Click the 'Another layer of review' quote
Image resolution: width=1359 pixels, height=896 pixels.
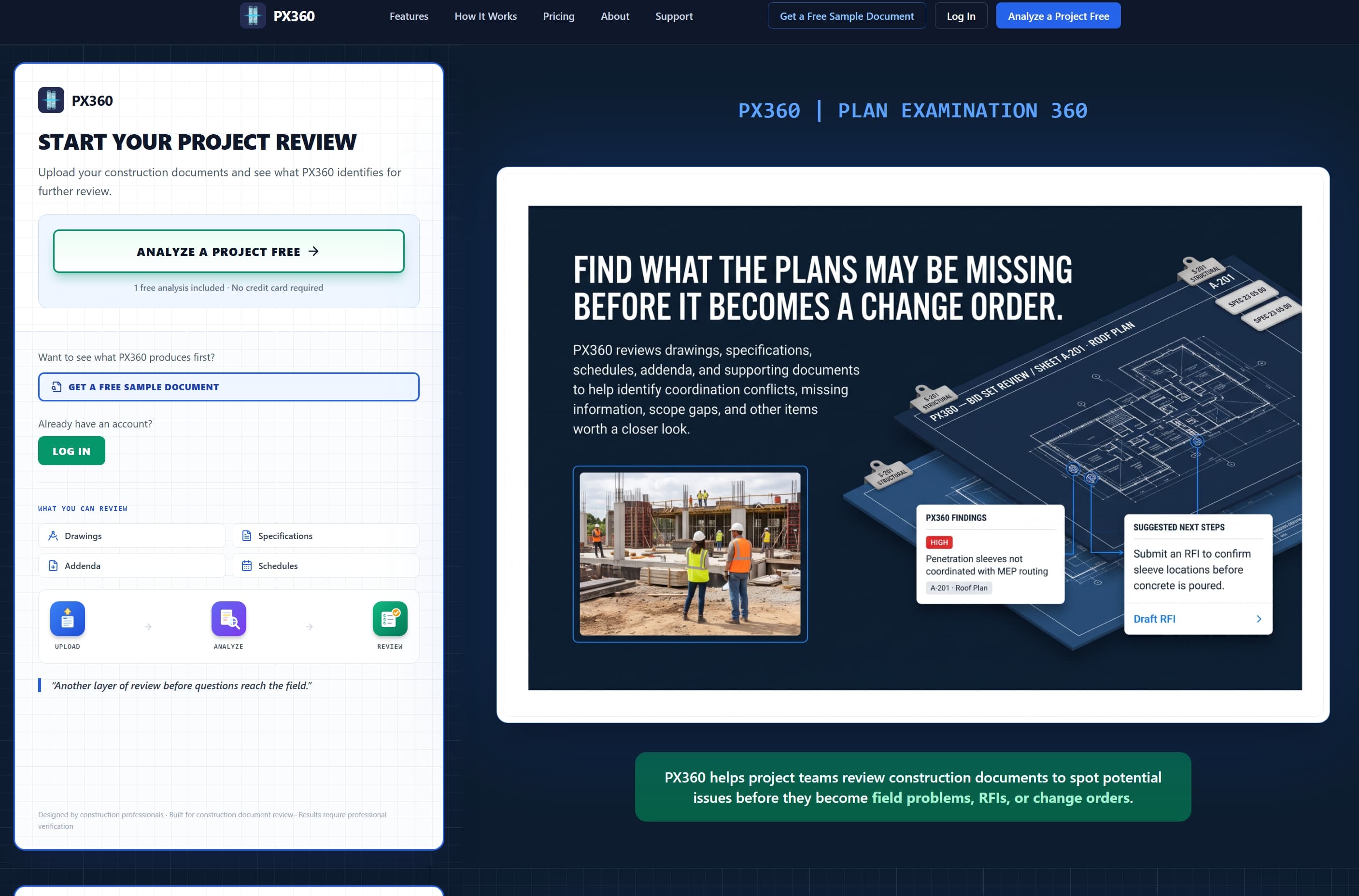coord(182,686)
